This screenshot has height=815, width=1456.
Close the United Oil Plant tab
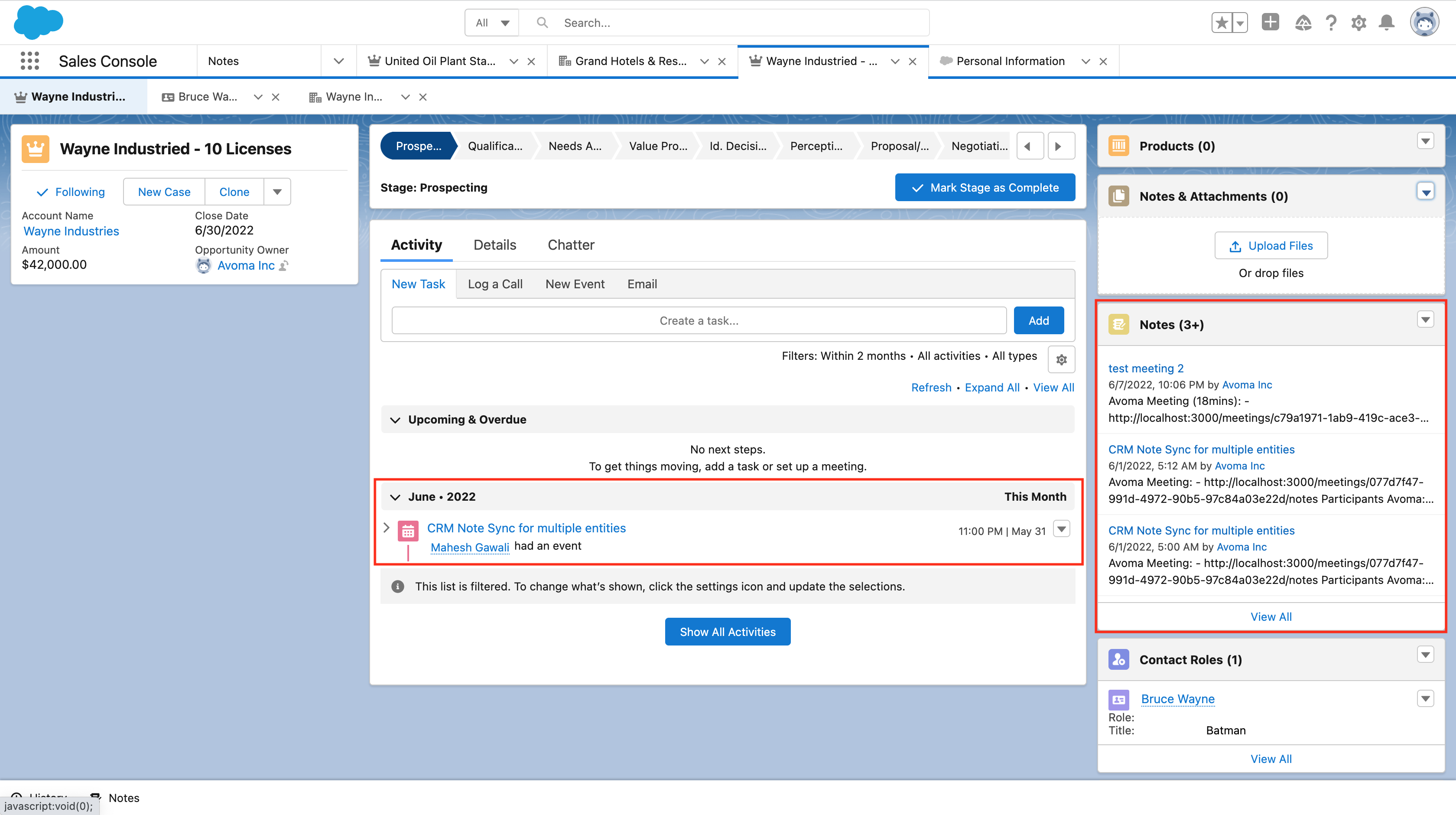[531, 61]
